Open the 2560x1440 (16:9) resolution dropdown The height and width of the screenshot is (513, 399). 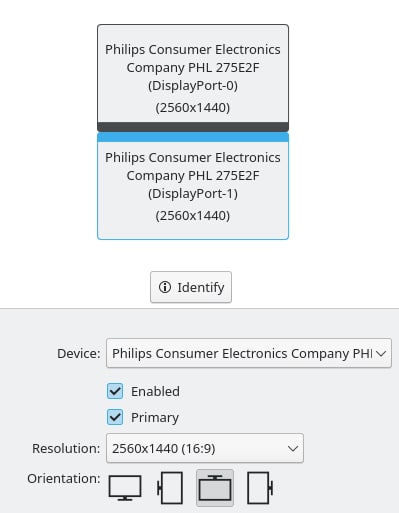point(205,448)
